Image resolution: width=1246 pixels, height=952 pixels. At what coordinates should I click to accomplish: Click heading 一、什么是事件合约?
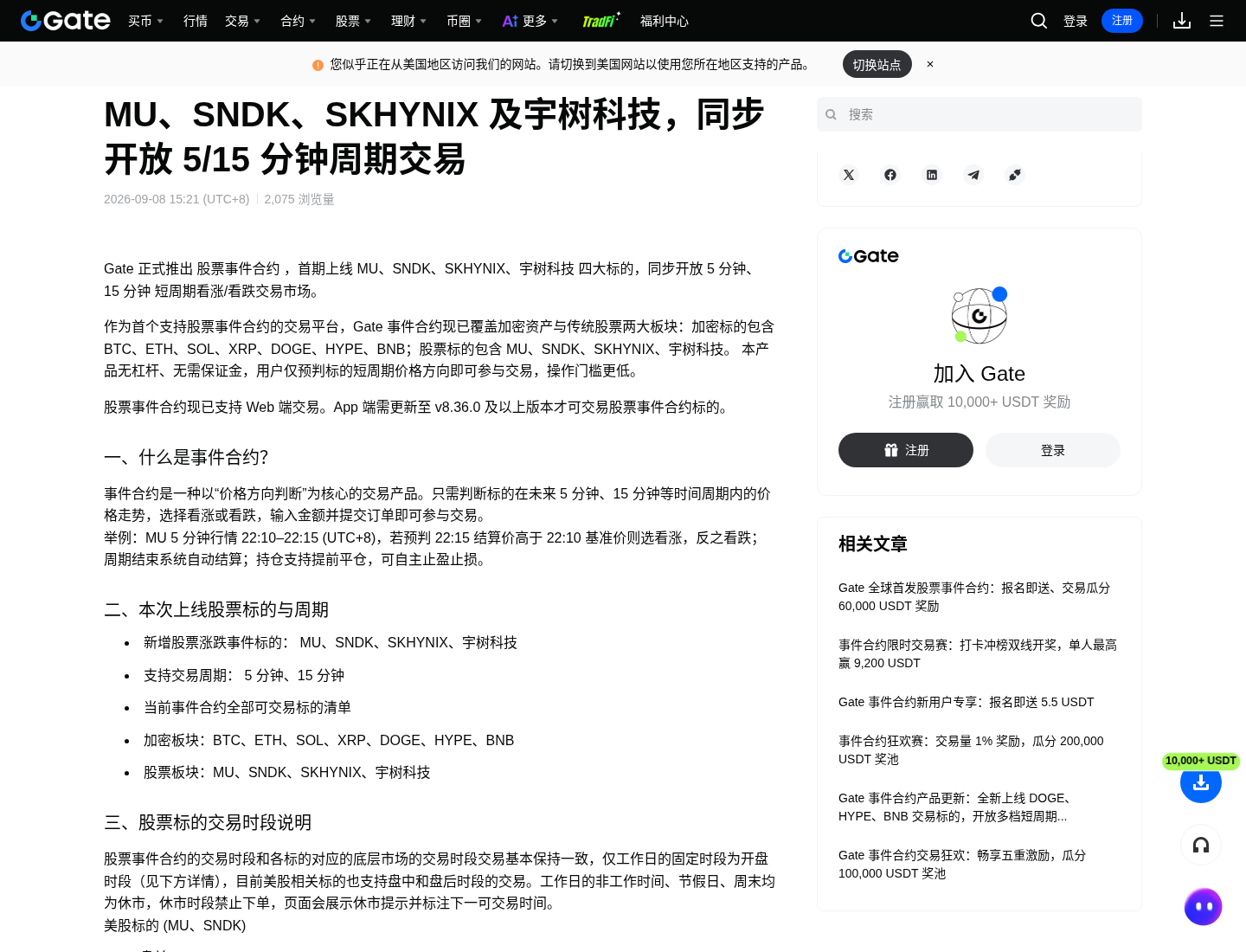tap(186, 457)
